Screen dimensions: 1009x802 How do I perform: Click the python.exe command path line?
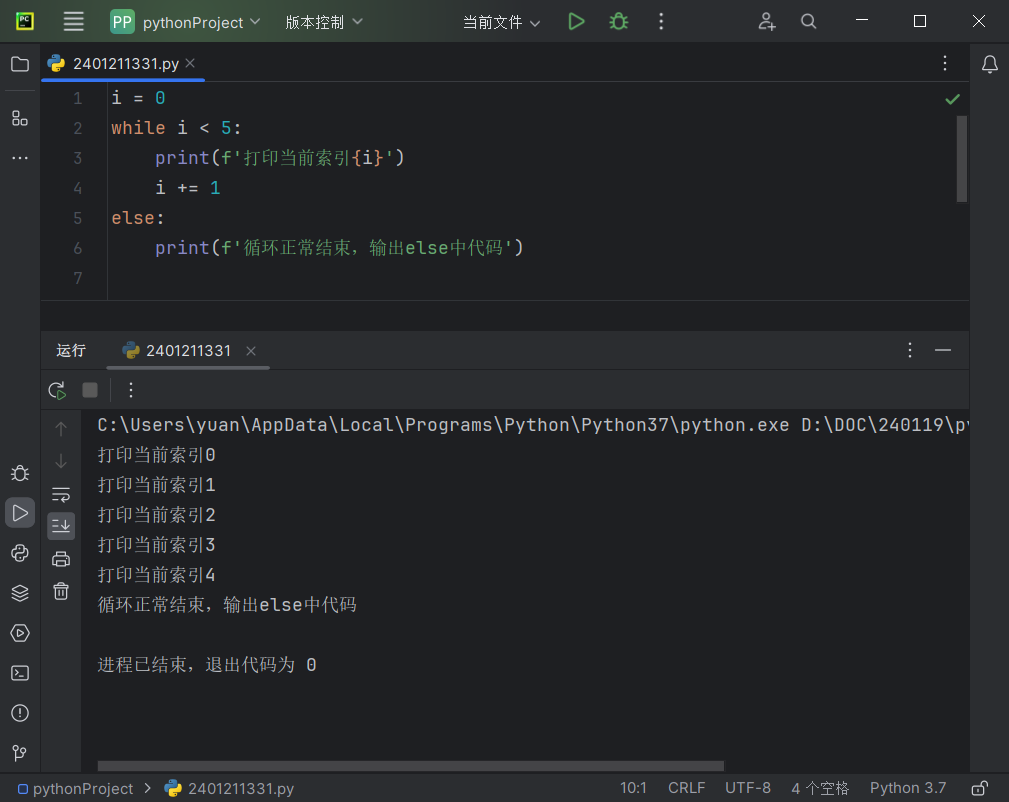click(x=533, y=425)
